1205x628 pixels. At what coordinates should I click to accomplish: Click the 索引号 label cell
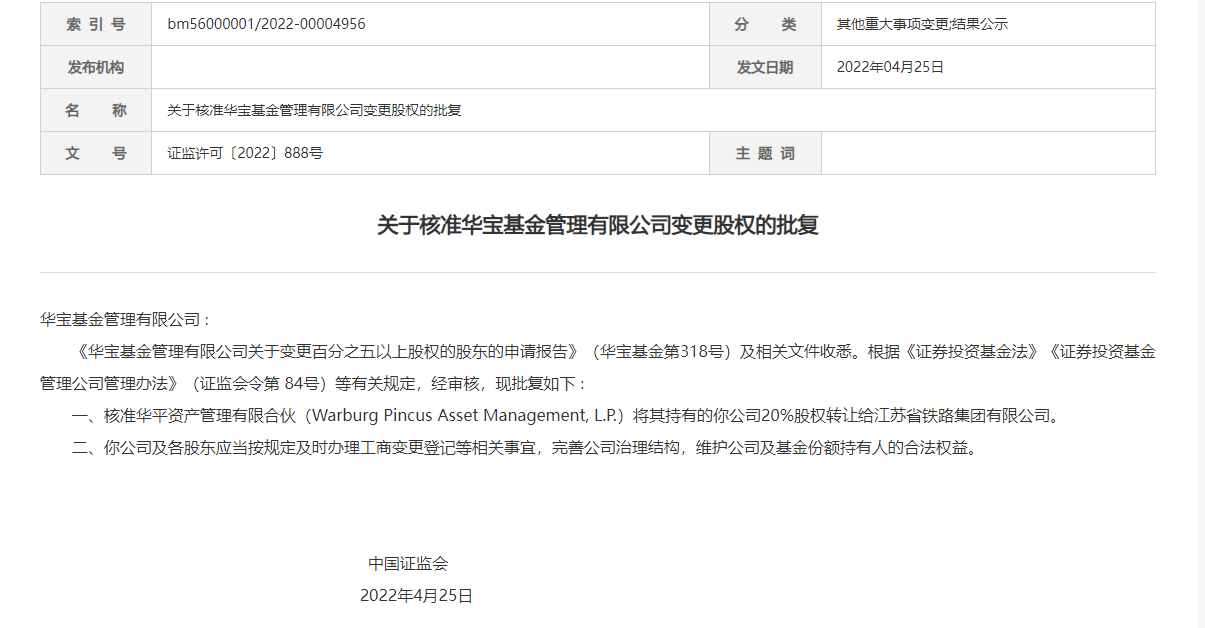pos(96,24)
